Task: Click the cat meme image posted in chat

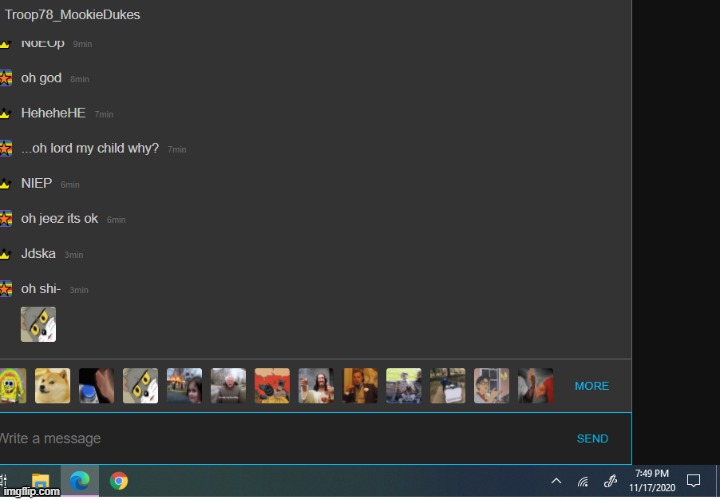Action: pyautogui.click(x=38, y=324)
